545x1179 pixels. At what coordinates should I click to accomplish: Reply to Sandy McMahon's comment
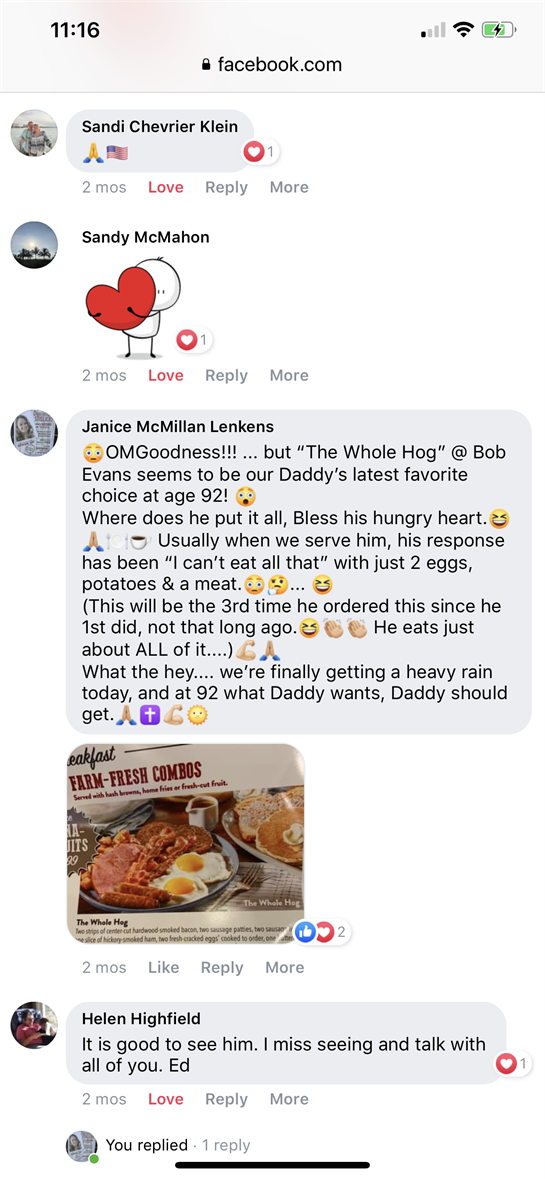(226, 375)
